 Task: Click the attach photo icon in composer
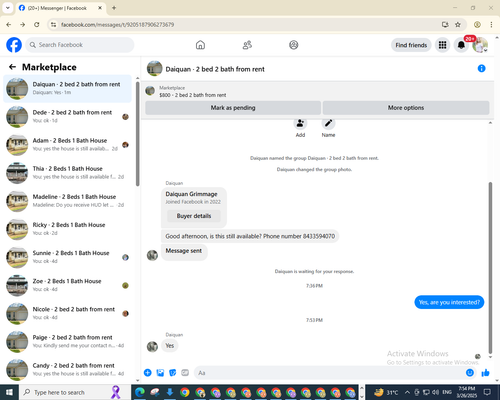160,373
